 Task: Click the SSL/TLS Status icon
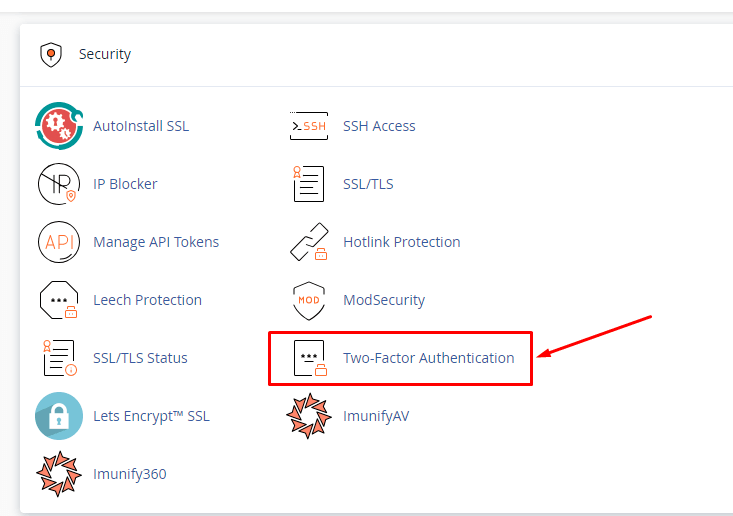(x=59, y=358)
